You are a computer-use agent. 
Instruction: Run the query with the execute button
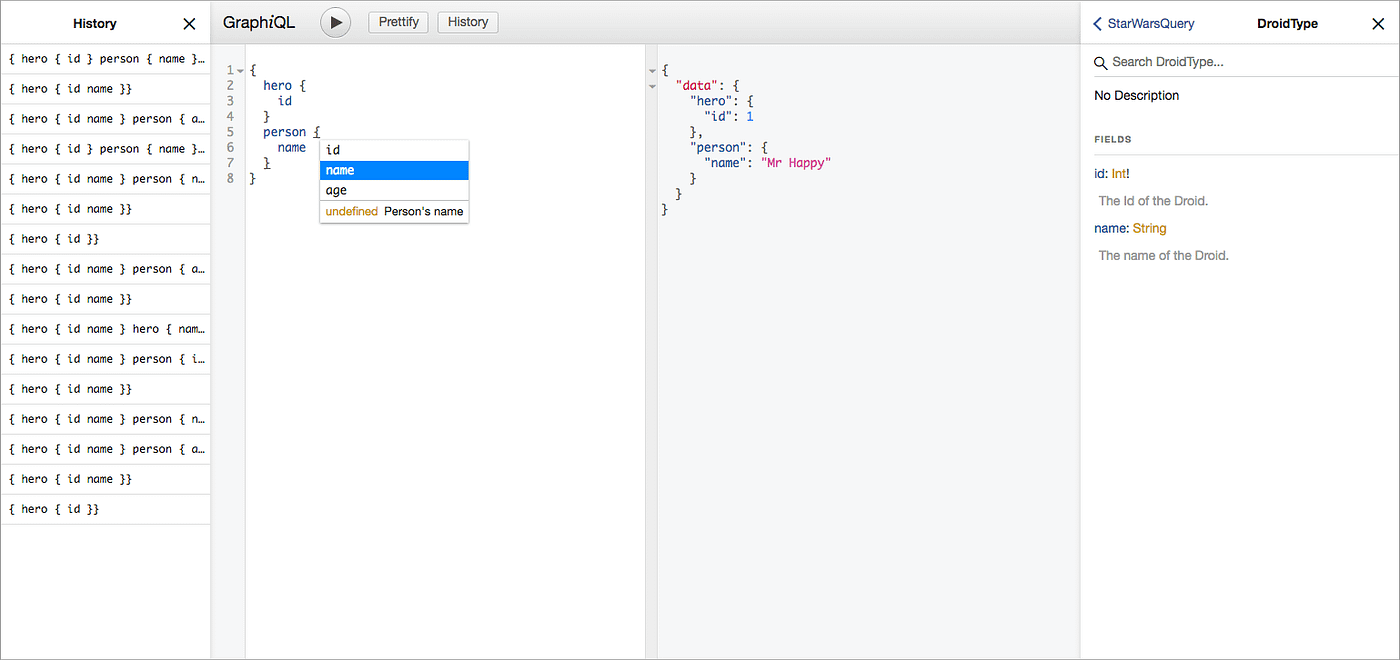[335, 22]
